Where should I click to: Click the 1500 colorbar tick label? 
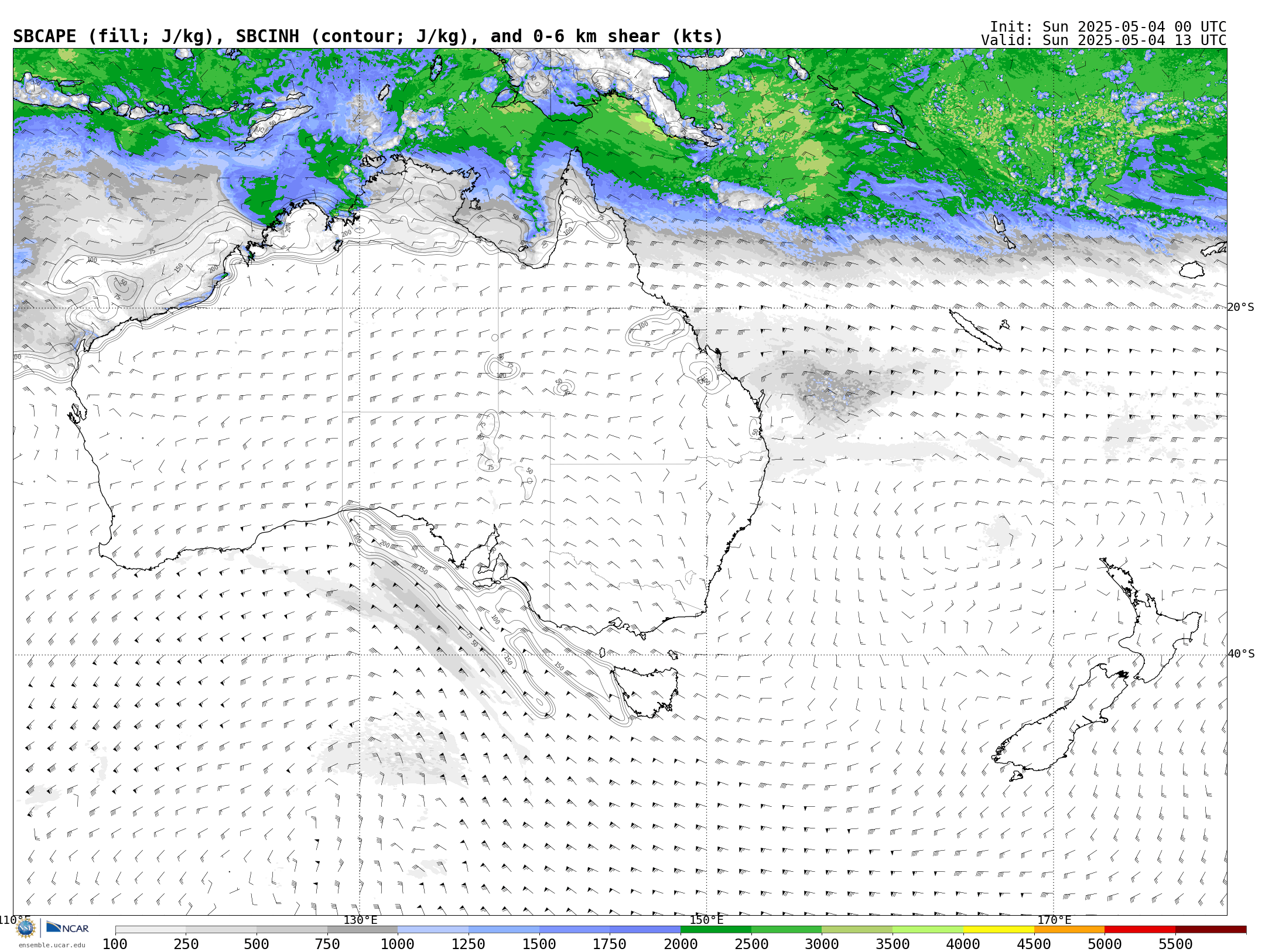539,944
